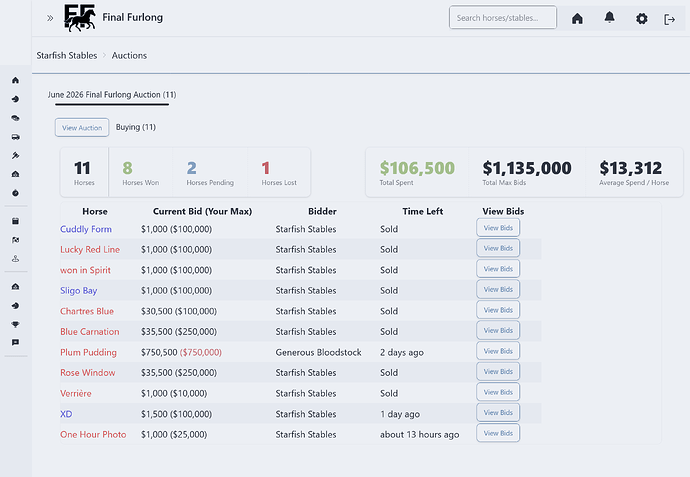The width and height of the screenshot is (690, 477).
Task: Switch to the Buying (11) tab
Action: [136, 127]
